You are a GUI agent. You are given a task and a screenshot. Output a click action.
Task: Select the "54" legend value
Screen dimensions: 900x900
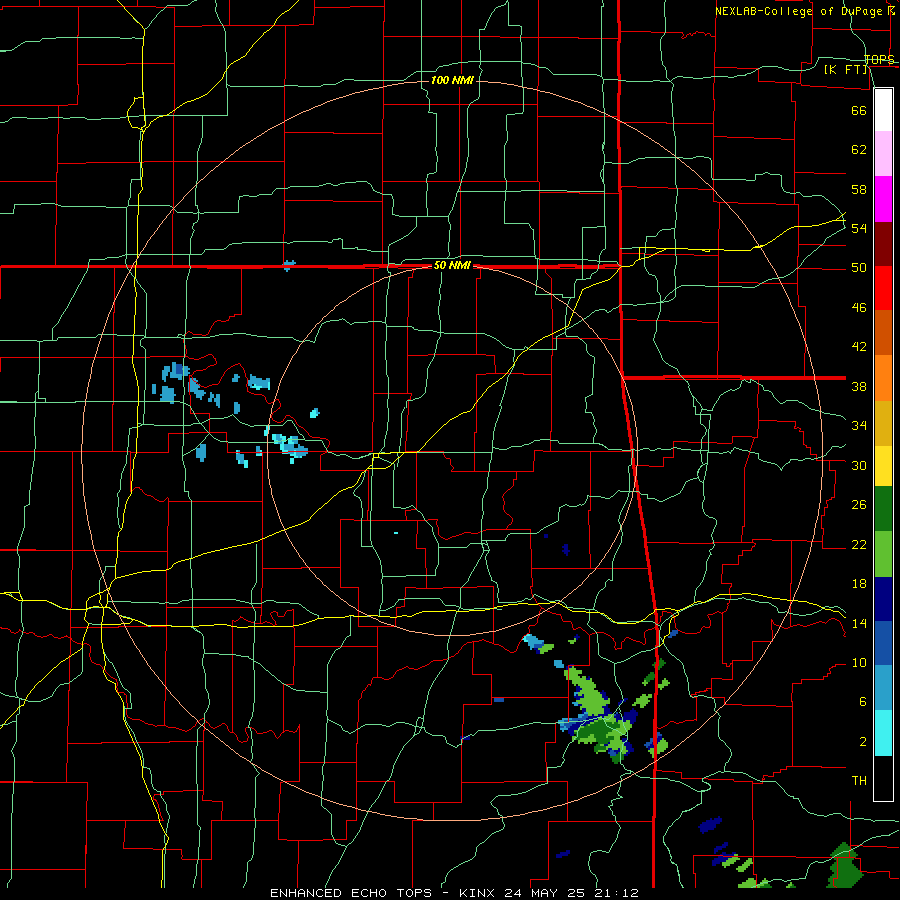[x=859, y=228]
